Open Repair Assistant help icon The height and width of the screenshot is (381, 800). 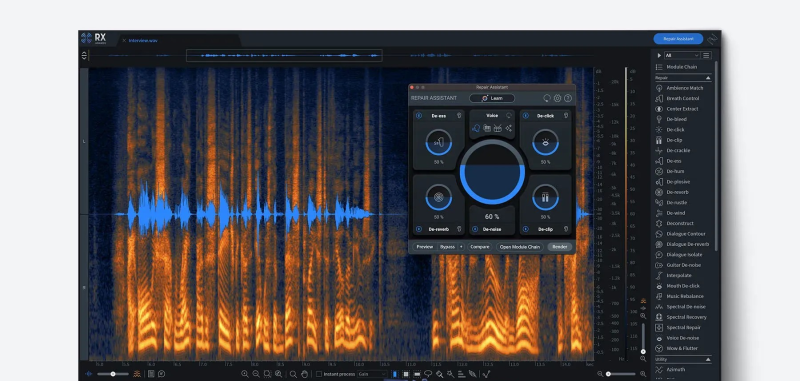pyautogui.click(x=568, y=98)
